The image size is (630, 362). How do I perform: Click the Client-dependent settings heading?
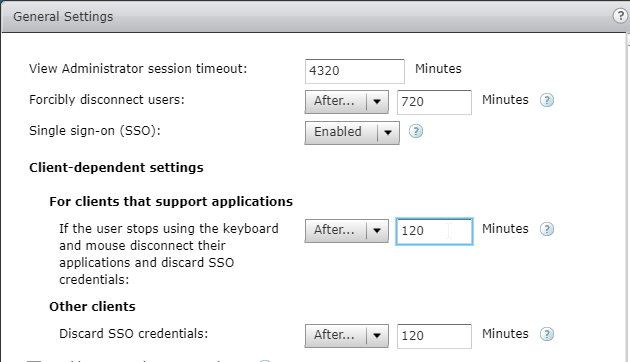point(116,167)
